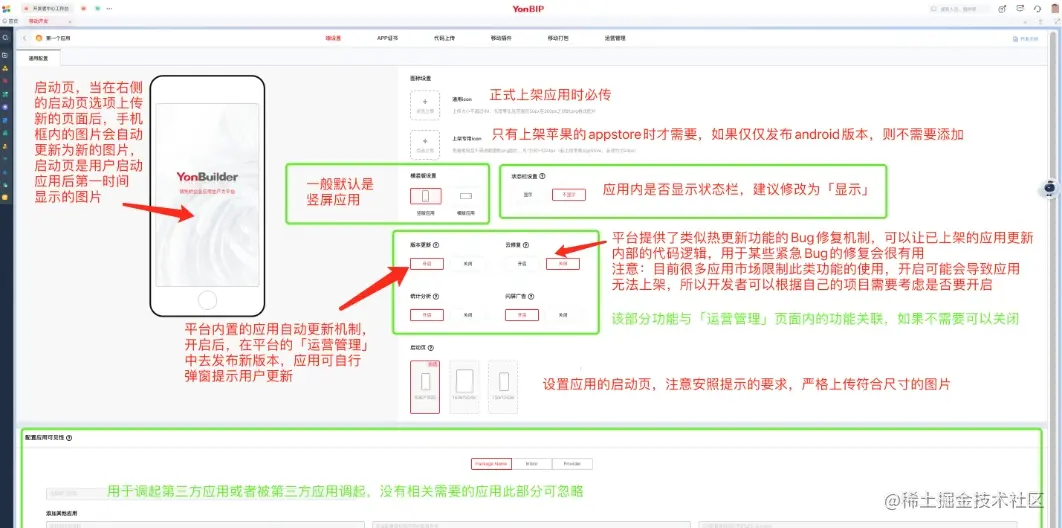
Task: Turn on 云修复 with 开启
Action: [x=522, y=264]
